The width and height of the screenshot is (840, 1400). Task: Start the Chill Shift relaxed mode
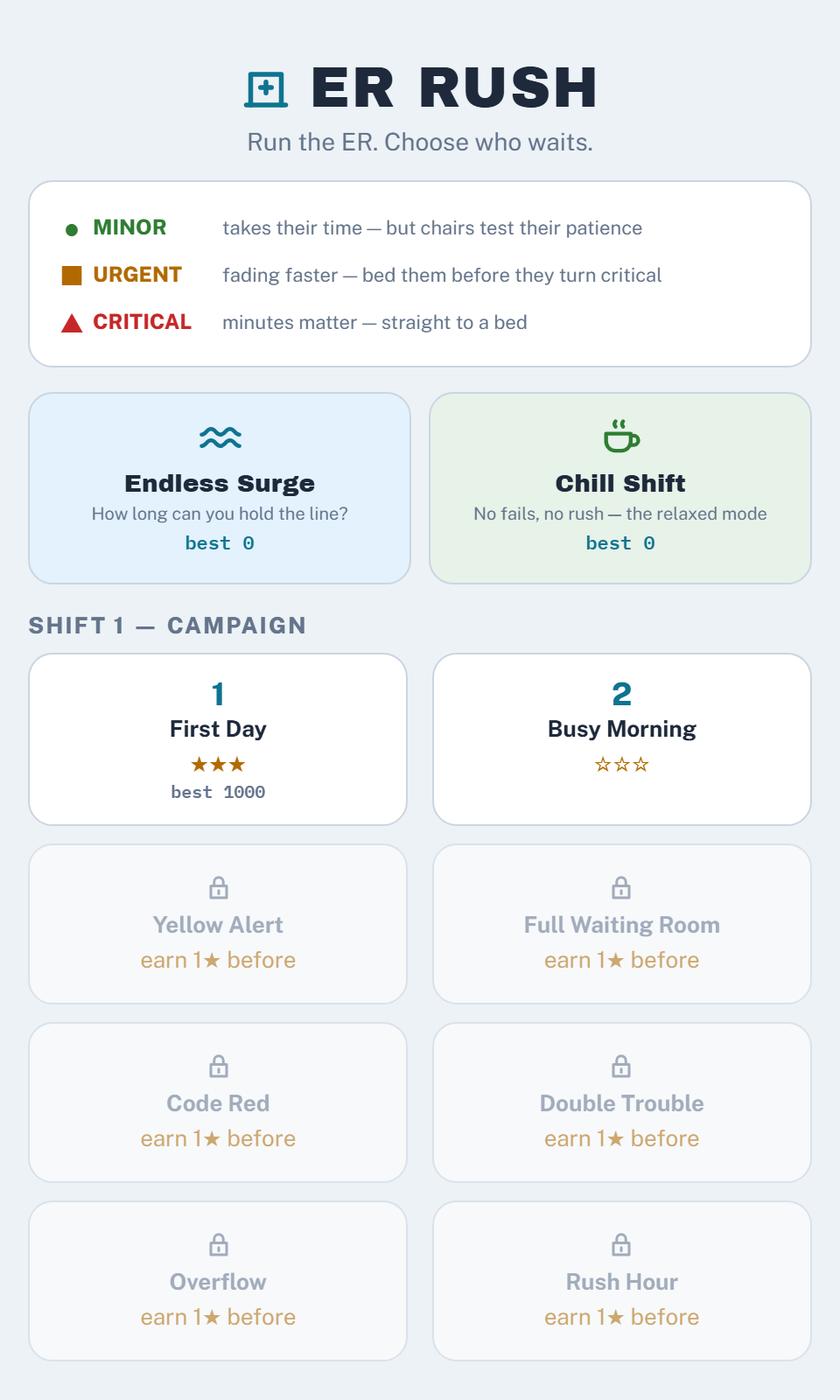620,488
